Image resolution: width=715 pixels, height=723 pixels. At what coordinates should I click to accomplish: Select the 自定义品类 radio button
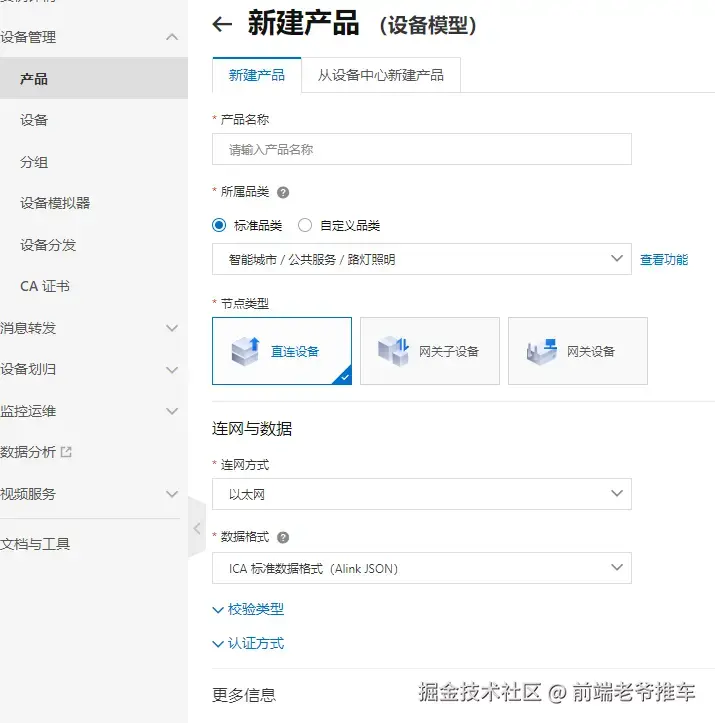(x=305, y=225)
